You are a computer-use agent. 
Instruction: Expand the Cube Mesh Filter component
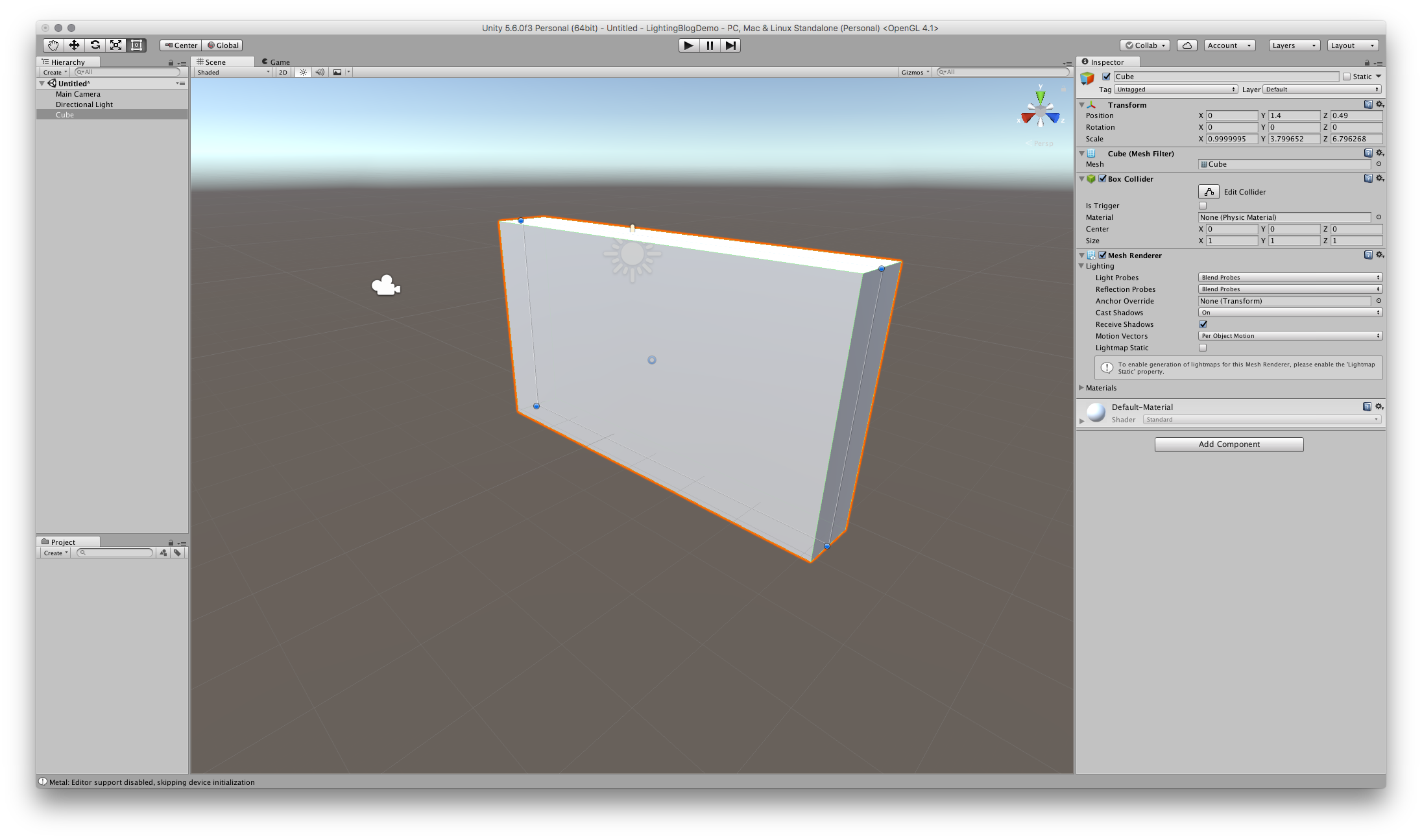pos(1083,153)
